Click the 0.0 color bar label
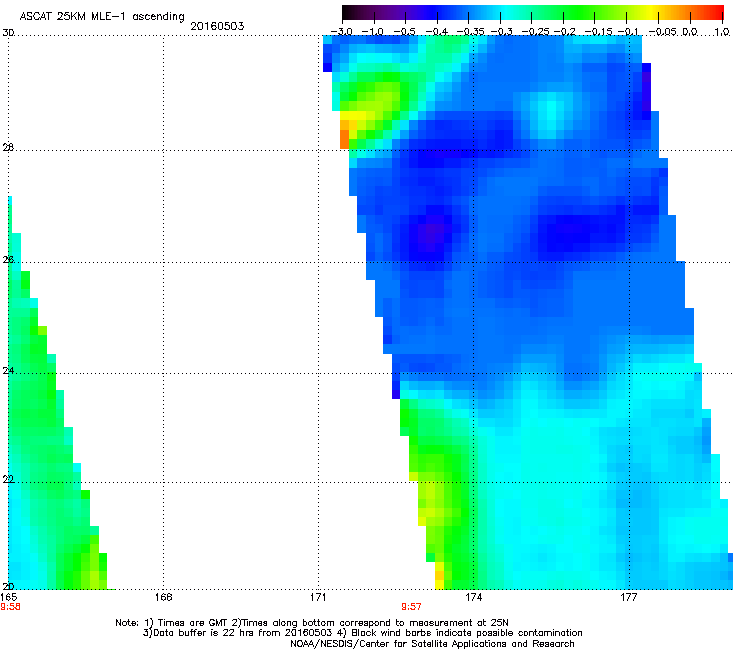The height and width of the screenshot is (650, 740). tap(690, 32)
